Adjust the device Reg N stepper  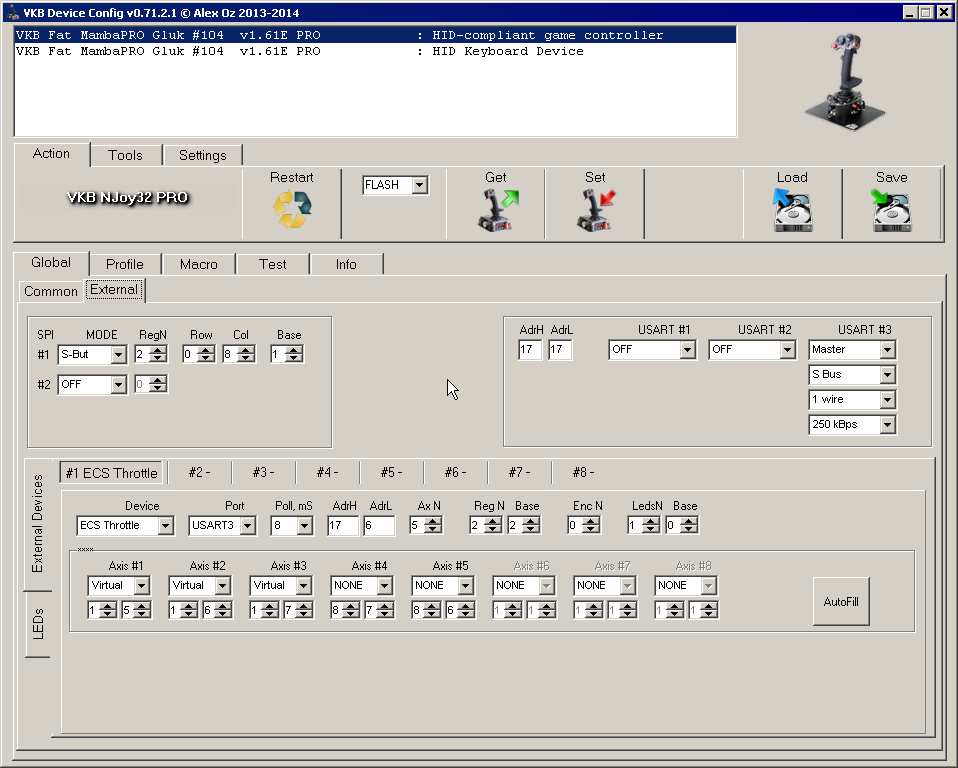[x=493, y=525]
